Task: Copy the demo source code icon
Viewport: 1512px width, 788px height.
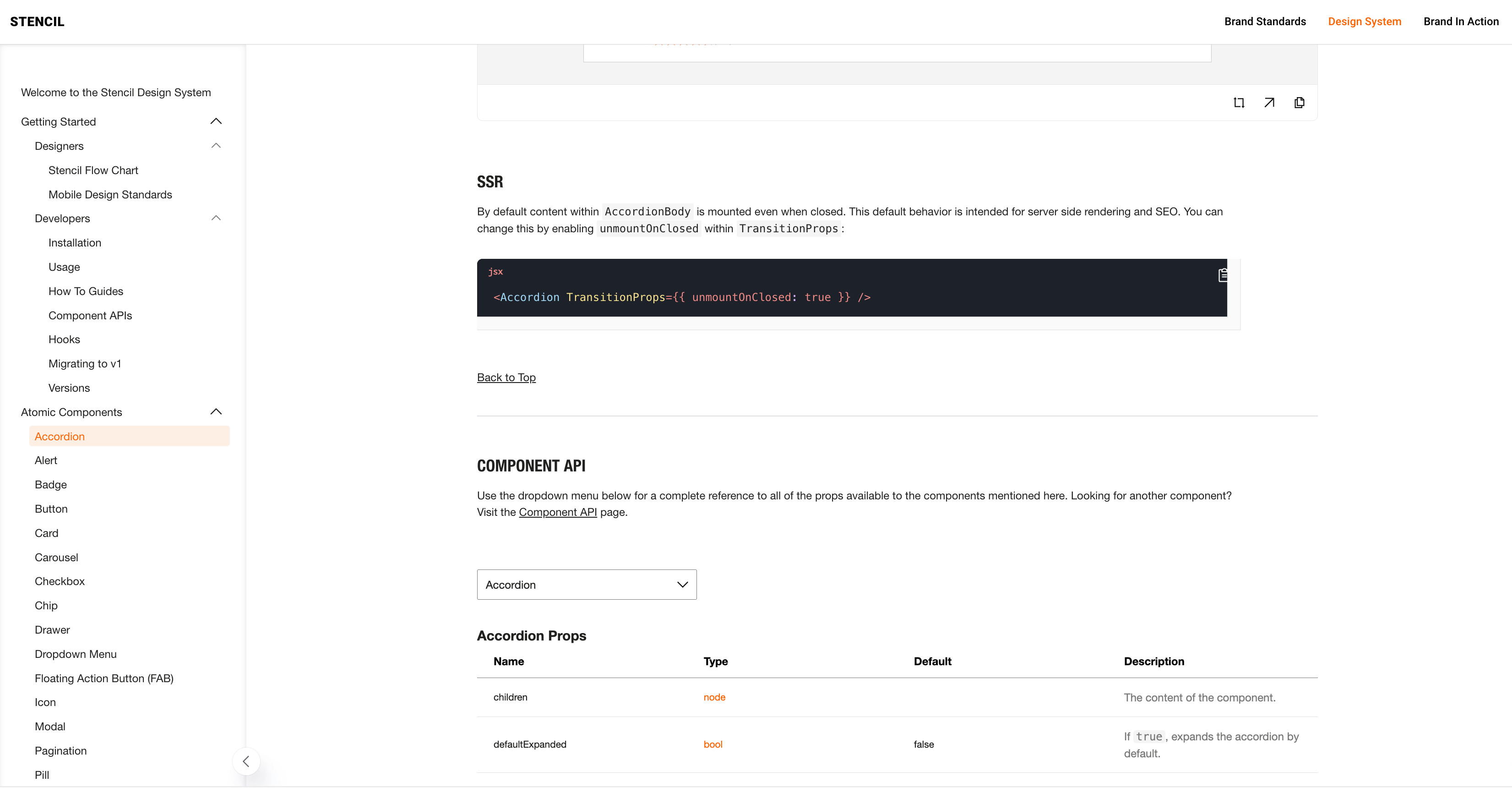Action: pyautogui.click(x=1300, y=103)
